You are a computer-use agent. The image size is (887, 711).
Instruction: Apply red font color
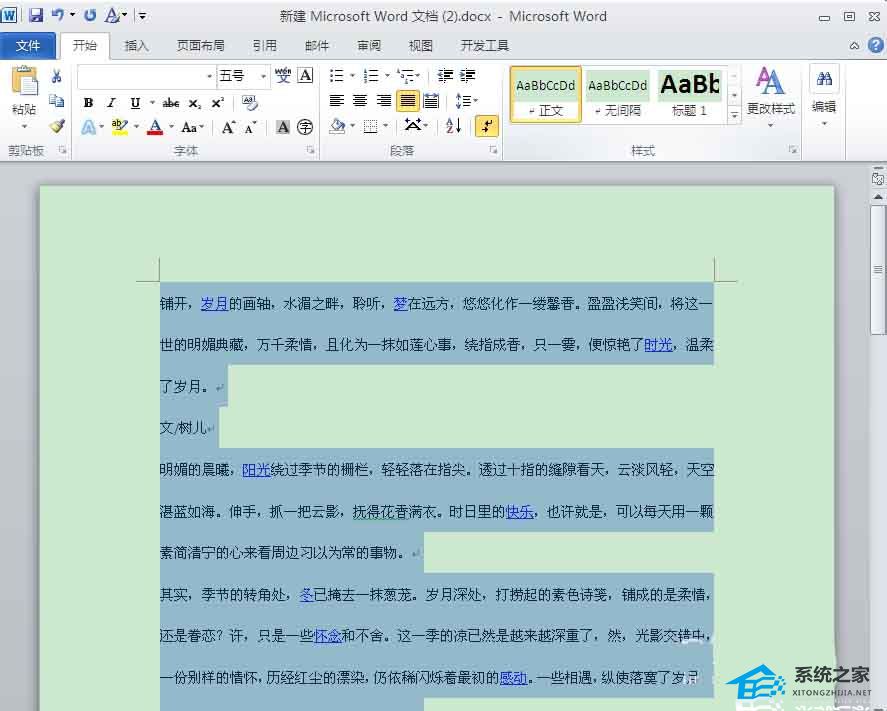(x=154, y=127)
